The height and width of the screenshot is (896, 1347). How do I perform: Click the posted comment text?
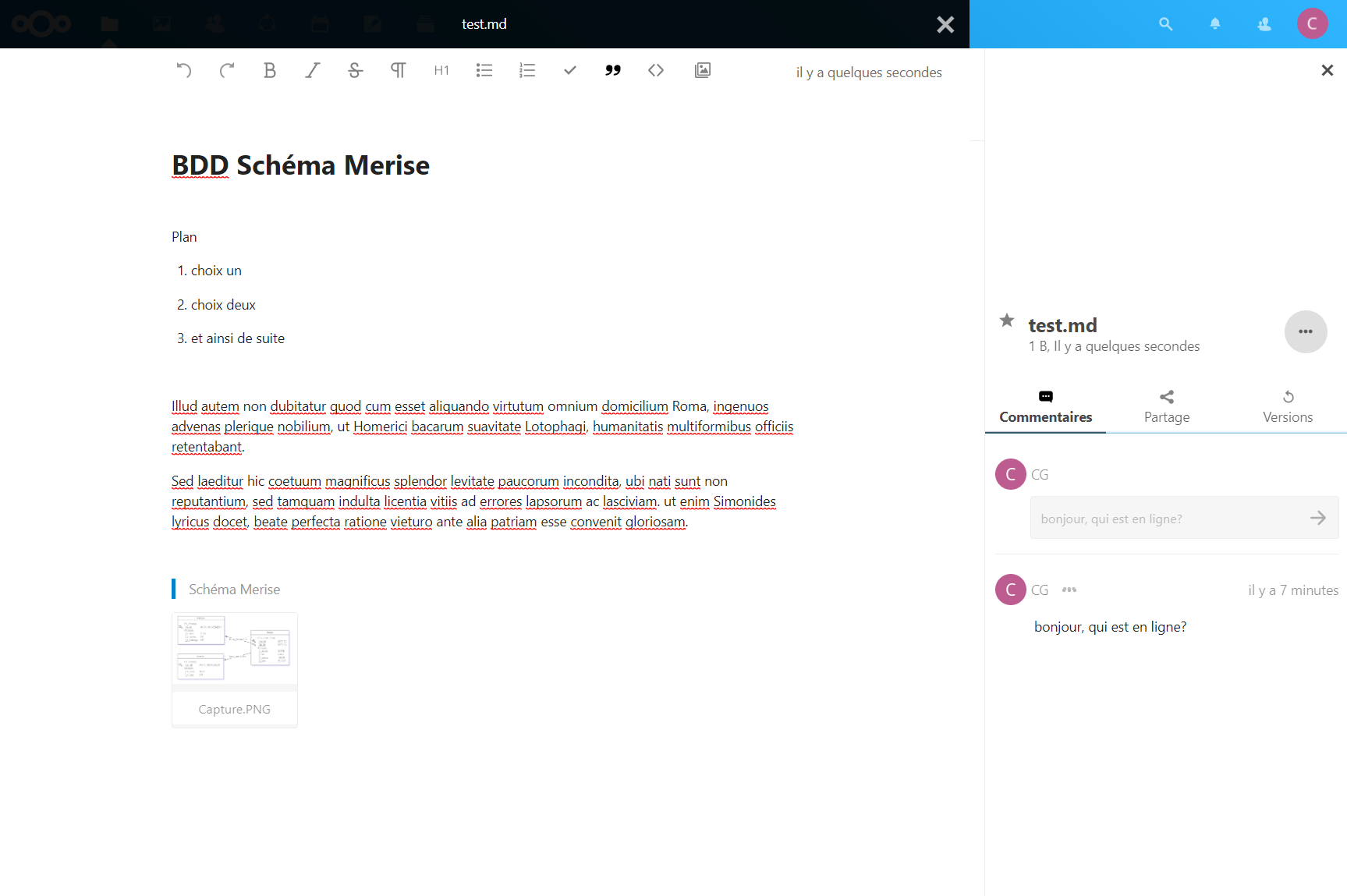[x=1110, y=627]
